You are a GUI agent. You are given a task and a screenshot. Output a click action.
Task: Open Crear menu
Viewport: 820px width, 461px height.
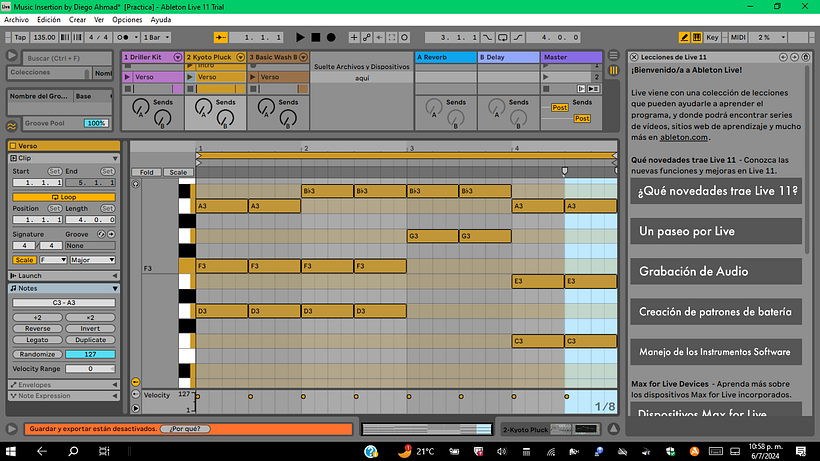pyautogui.click(x=77, y=19)
